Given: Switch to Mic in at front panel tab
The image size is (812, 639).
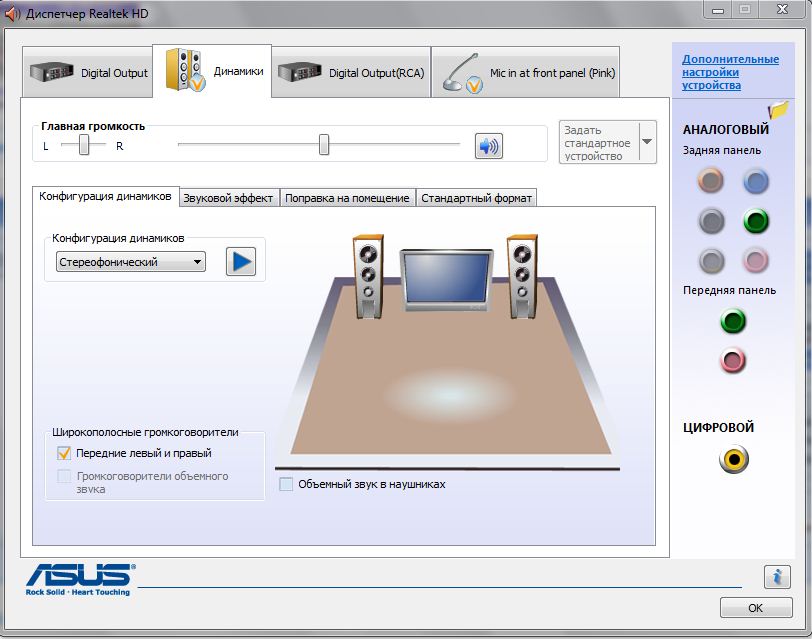Looking at the screenshot, I should point(526,72).
